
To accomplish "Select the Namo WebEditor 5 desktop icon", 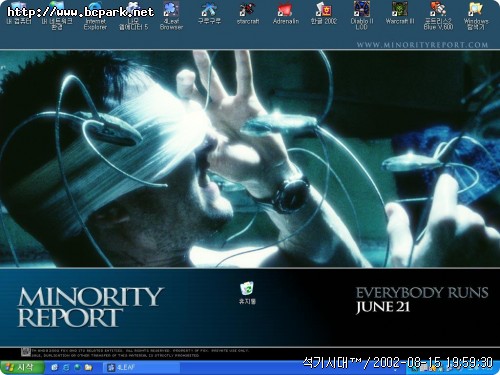I will click(x=133, y=16).
